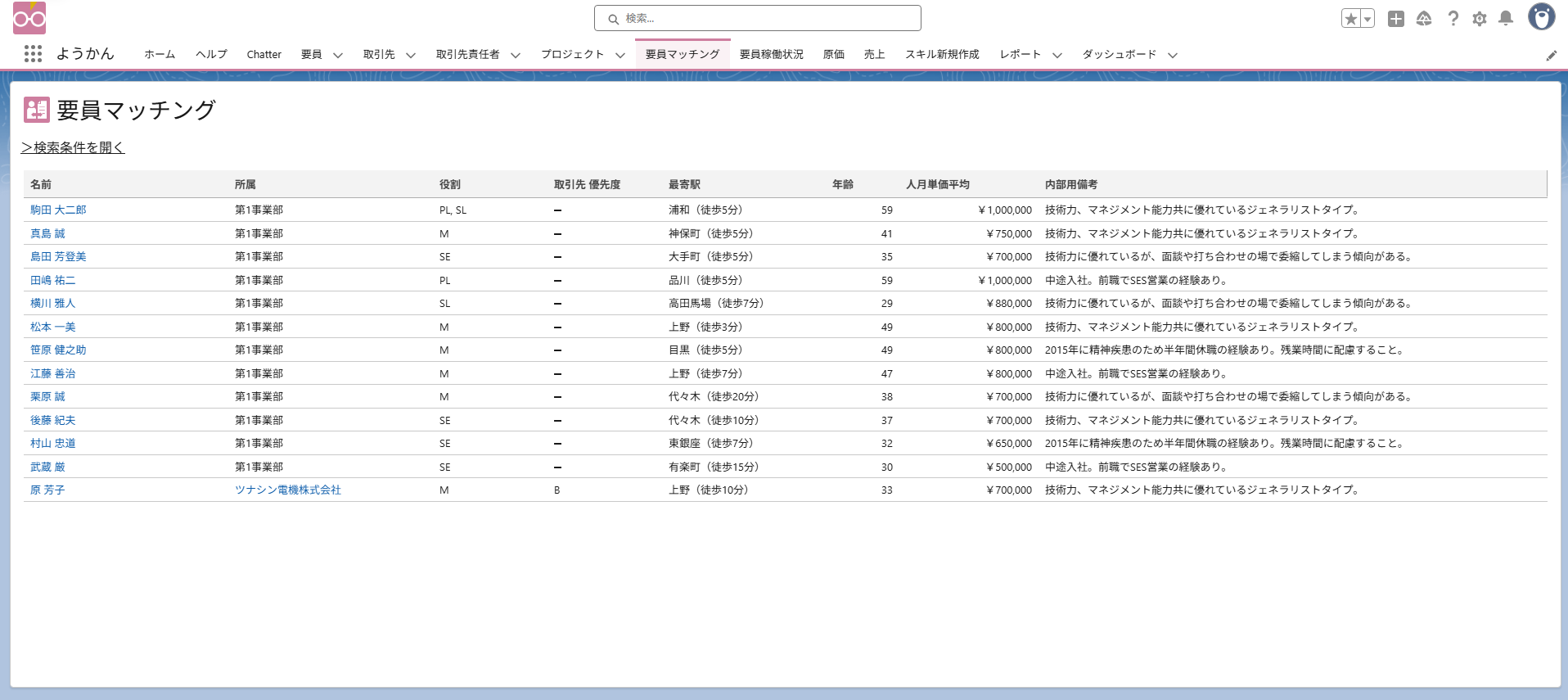Click the user profile avatar

pyautogui.click(x=1541, y=17)
